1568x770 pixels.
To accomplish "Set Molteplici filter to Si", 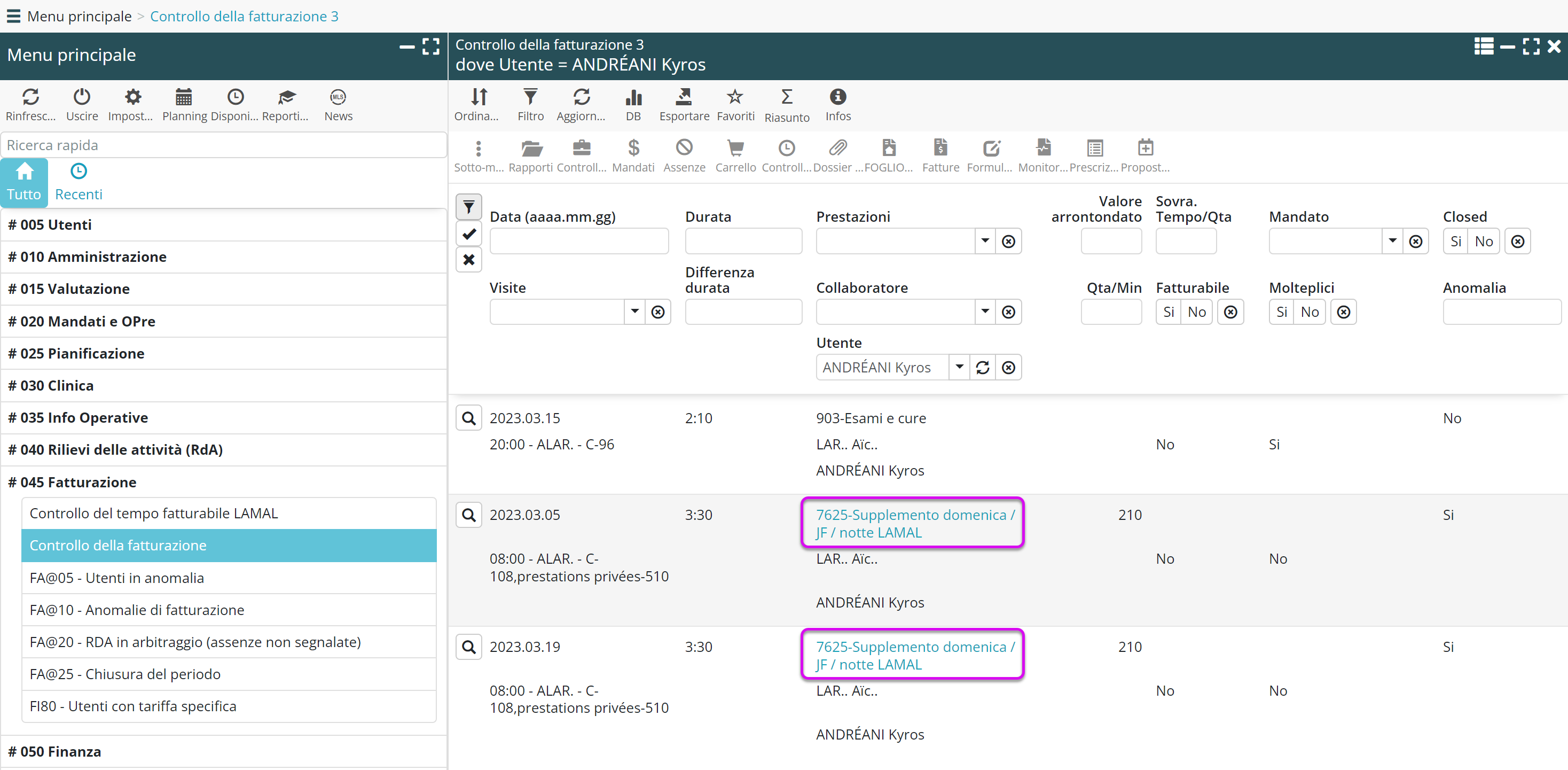I will [1281, 312].
